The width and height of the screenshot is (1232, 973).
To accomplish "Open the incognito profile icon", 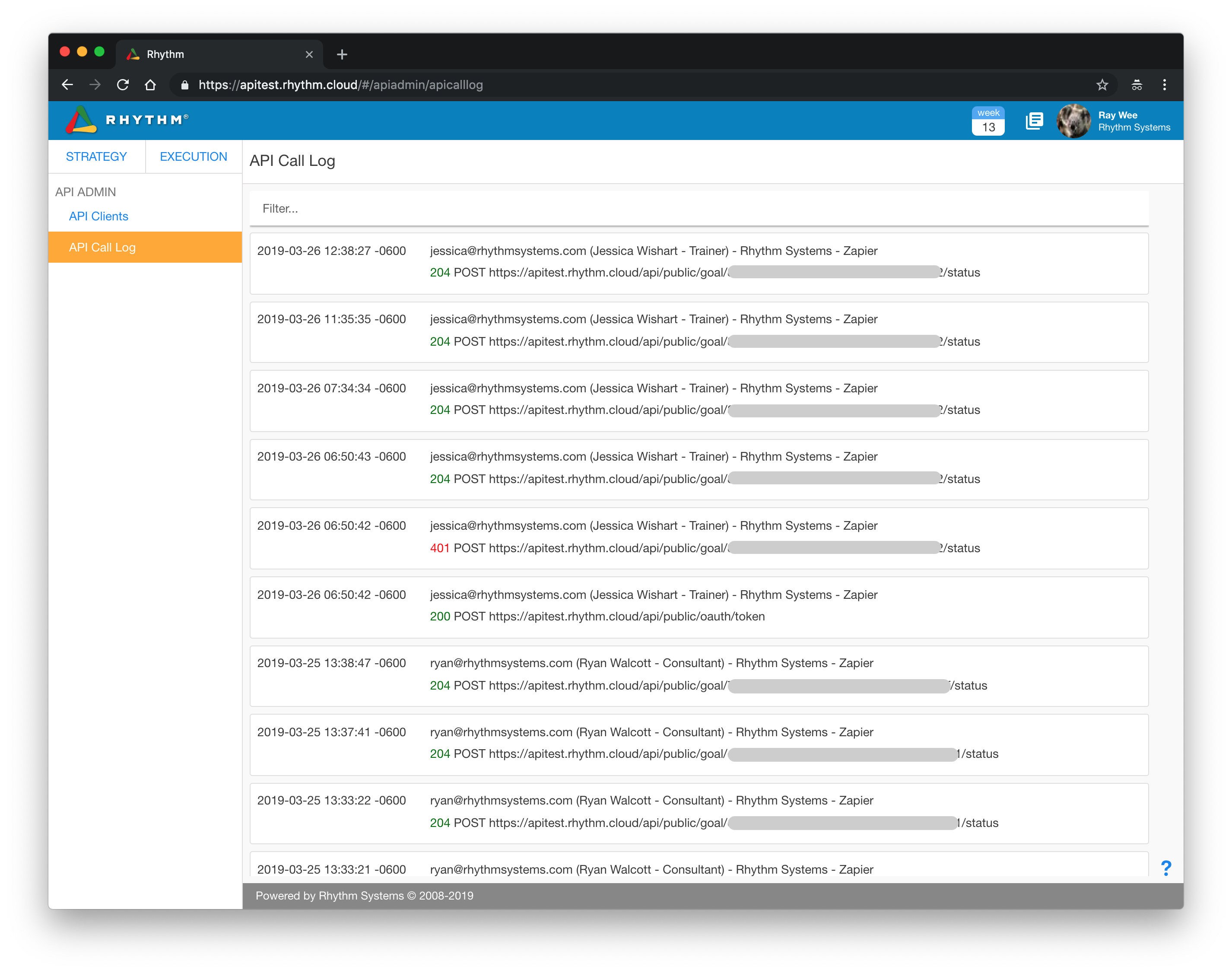I will 1137,85.
